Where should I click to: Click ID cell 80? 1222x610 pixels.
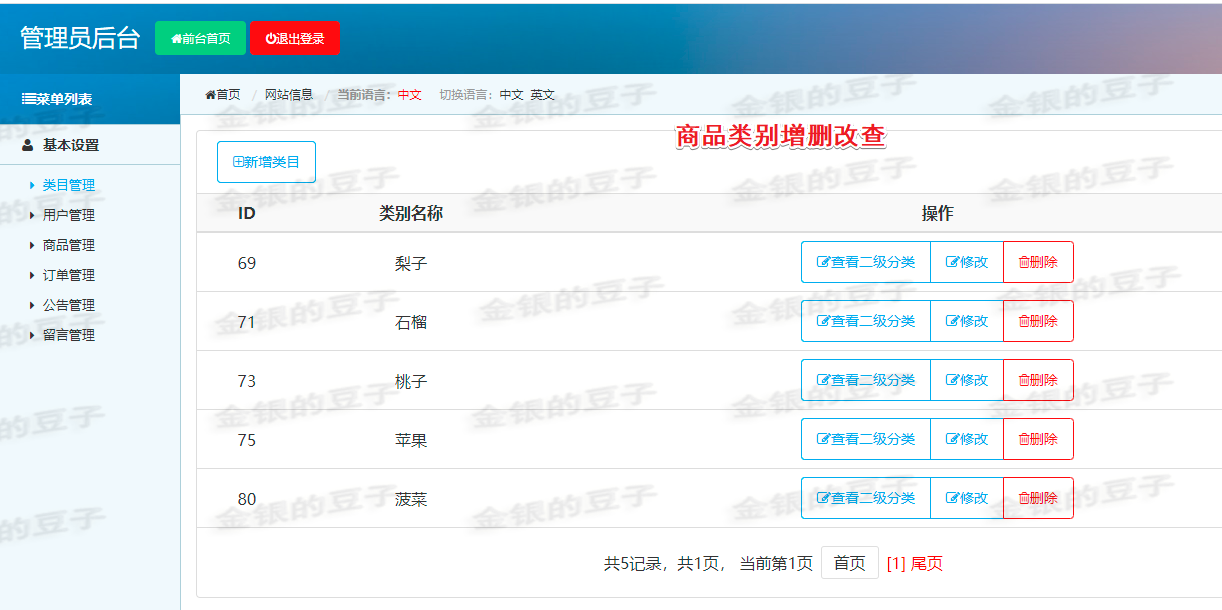(x=247, y=499)
